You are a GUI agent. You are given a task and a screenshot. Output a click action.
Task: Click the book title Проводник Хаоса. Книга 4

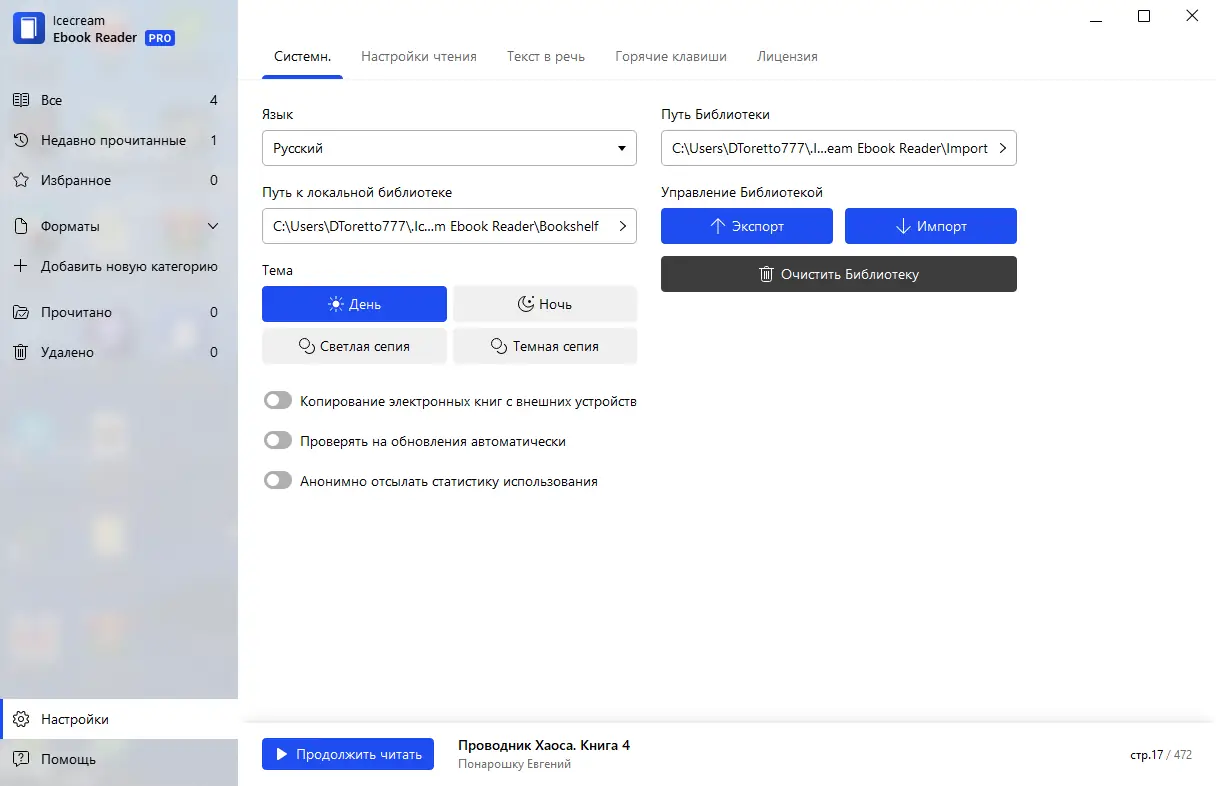point(544,745)
